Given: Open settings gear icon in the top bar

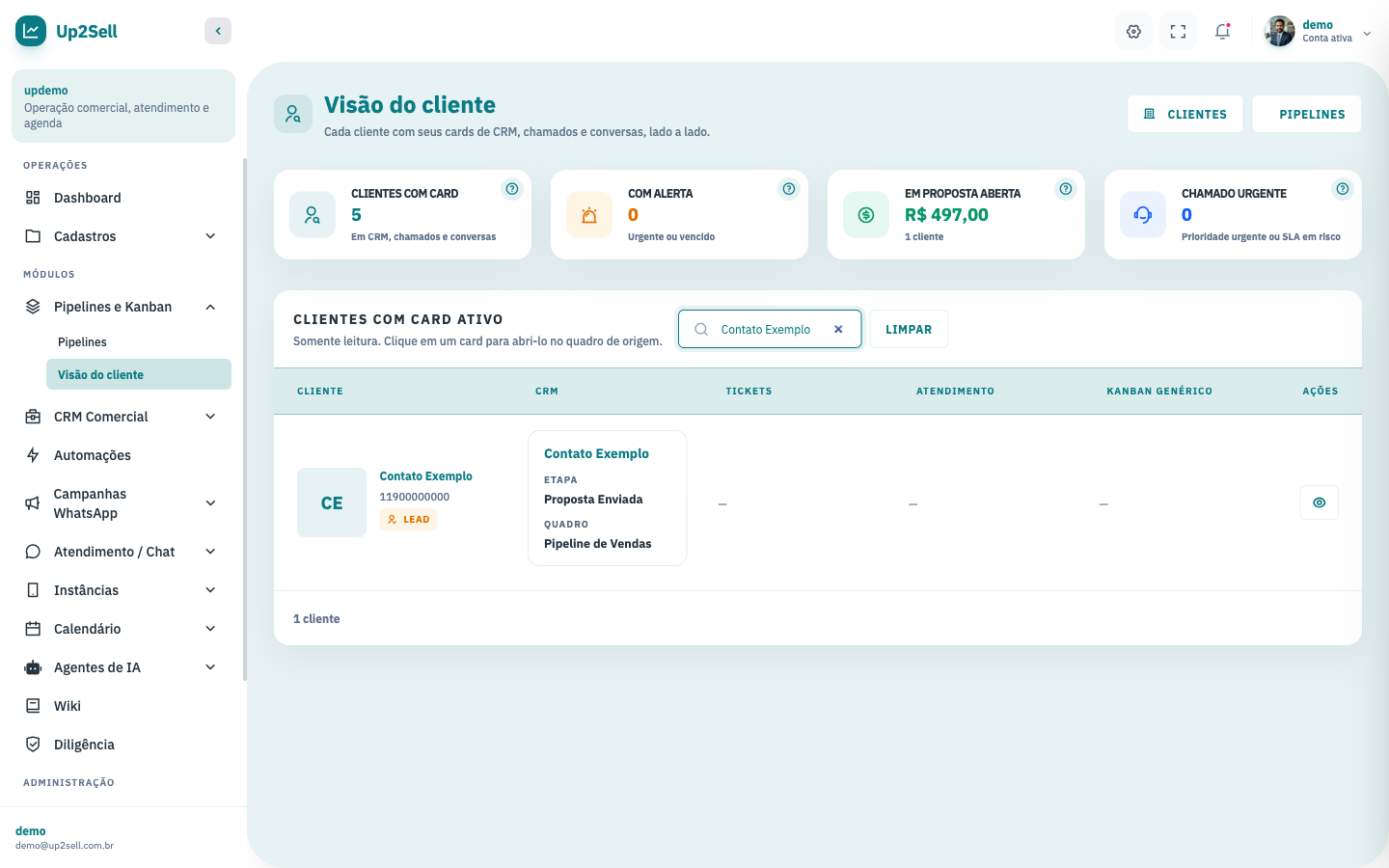Looking at the screenshot, I should [1133, 31].
